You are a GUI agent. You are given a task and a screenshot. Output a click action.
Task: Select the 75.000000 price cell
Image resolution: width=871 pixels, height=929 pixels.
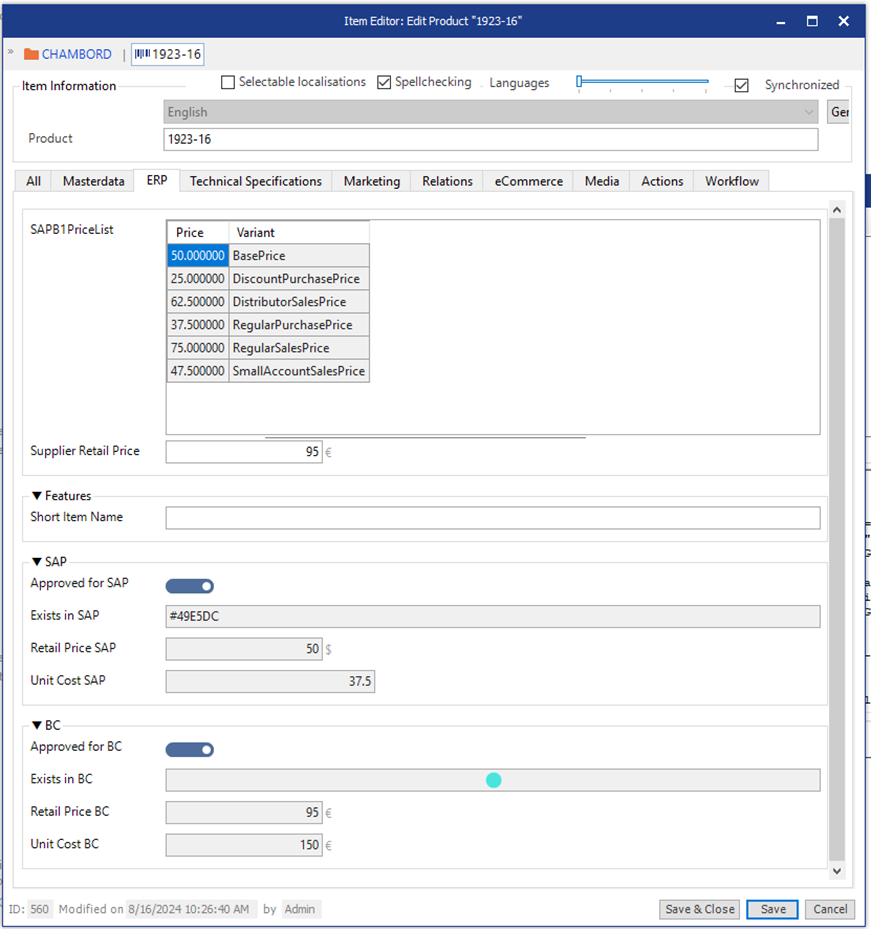pos(198,348)
